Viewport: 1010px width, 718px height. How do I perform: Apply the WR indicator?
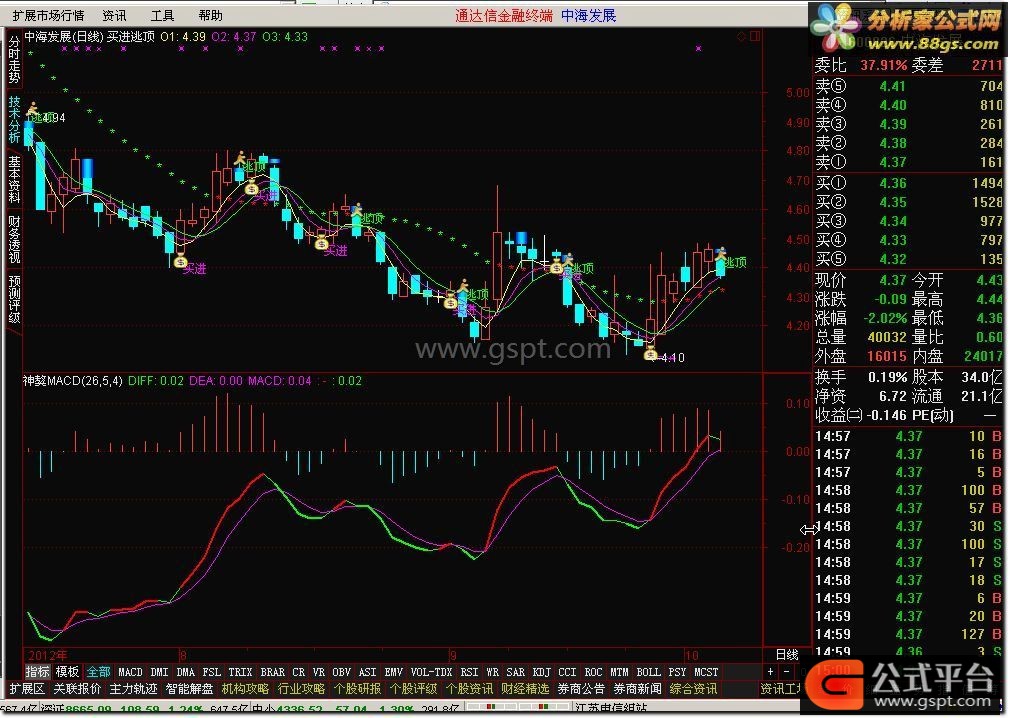493,672
